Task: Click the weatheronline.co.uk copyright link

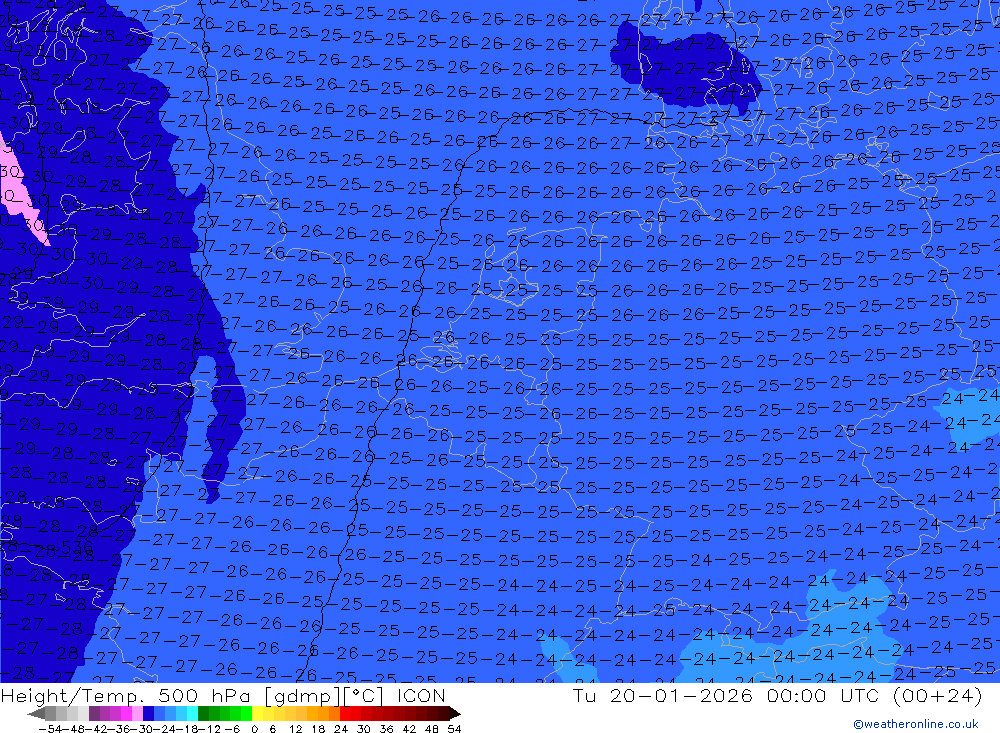Action: click(916, 723)
